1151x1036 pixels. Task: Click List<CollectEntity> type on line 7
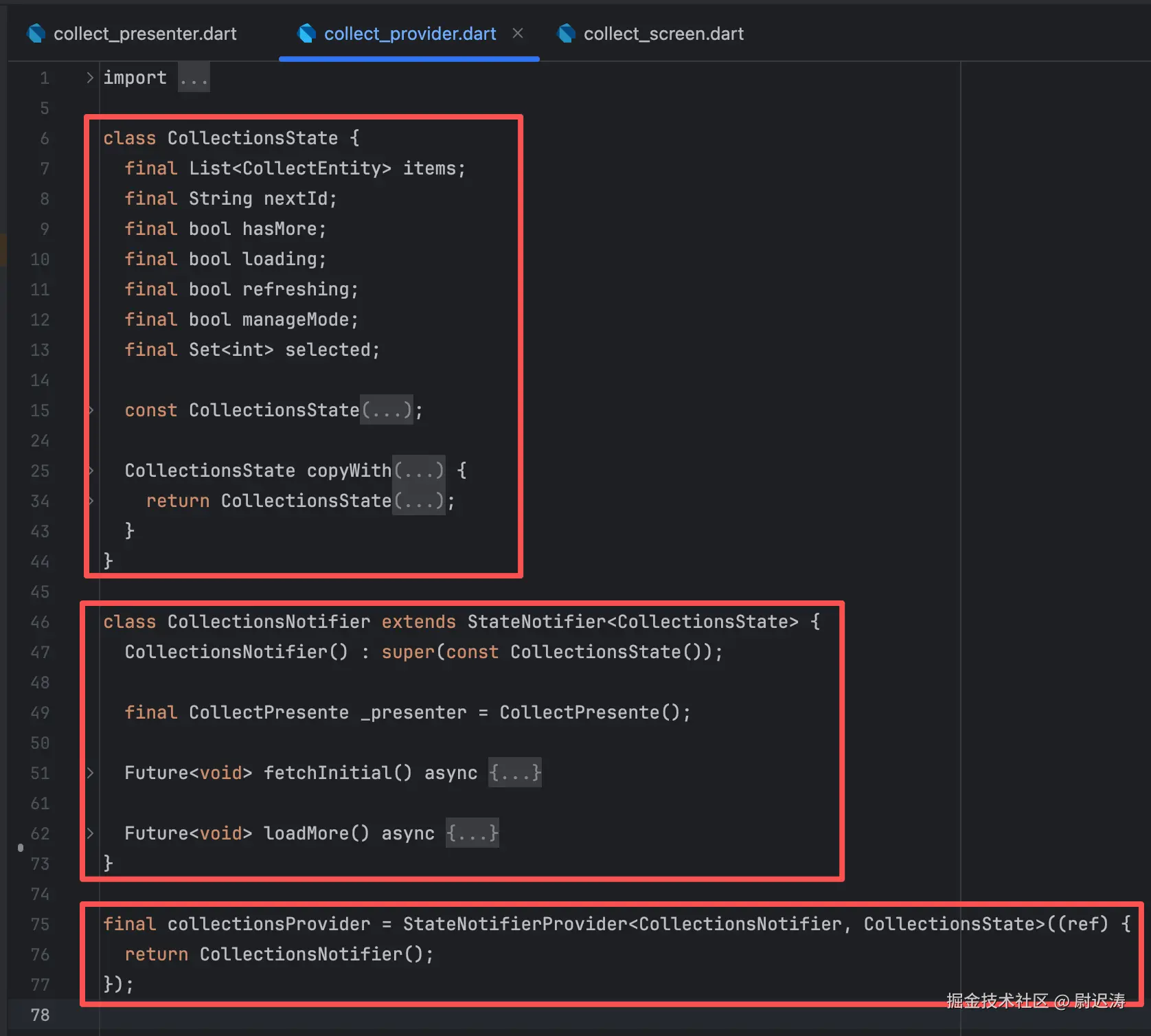290,168
